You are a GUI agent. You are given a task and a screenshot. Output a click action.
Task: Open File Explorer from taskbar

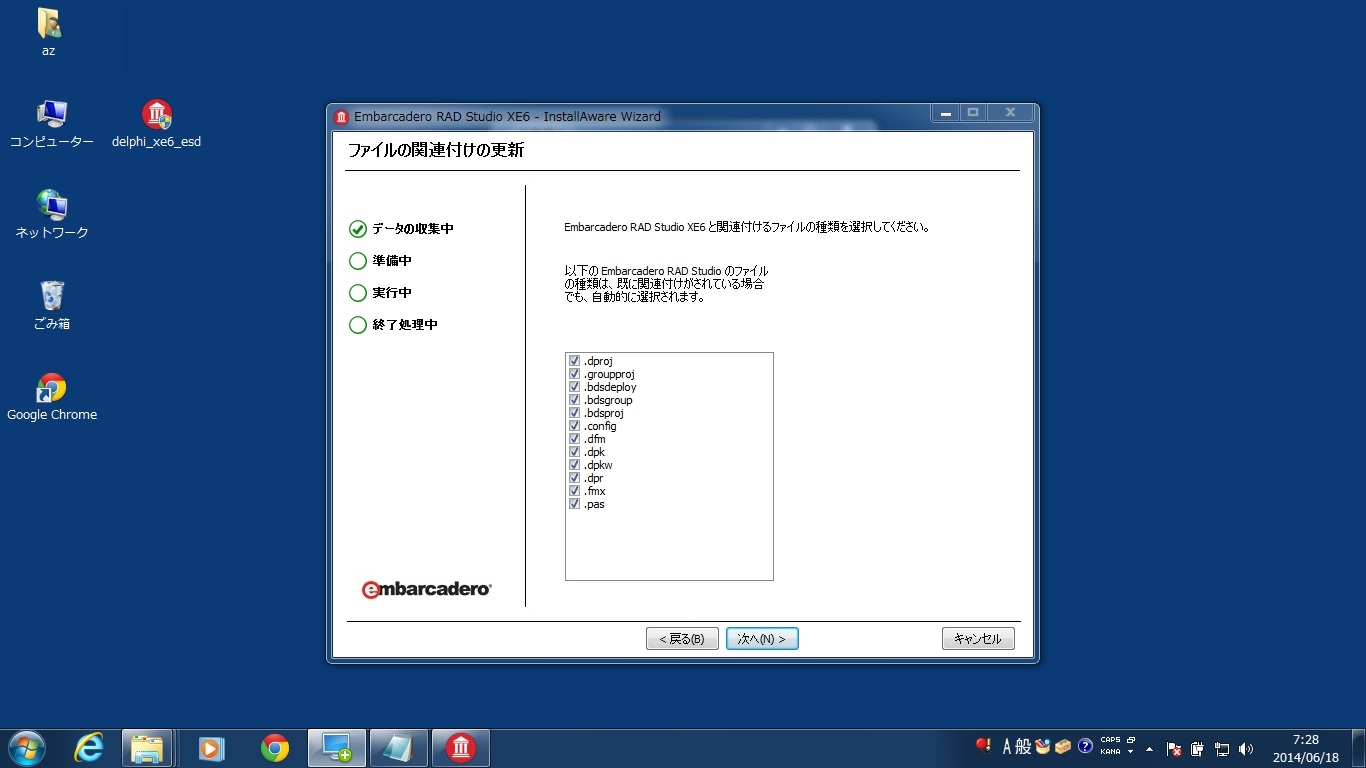147,748
